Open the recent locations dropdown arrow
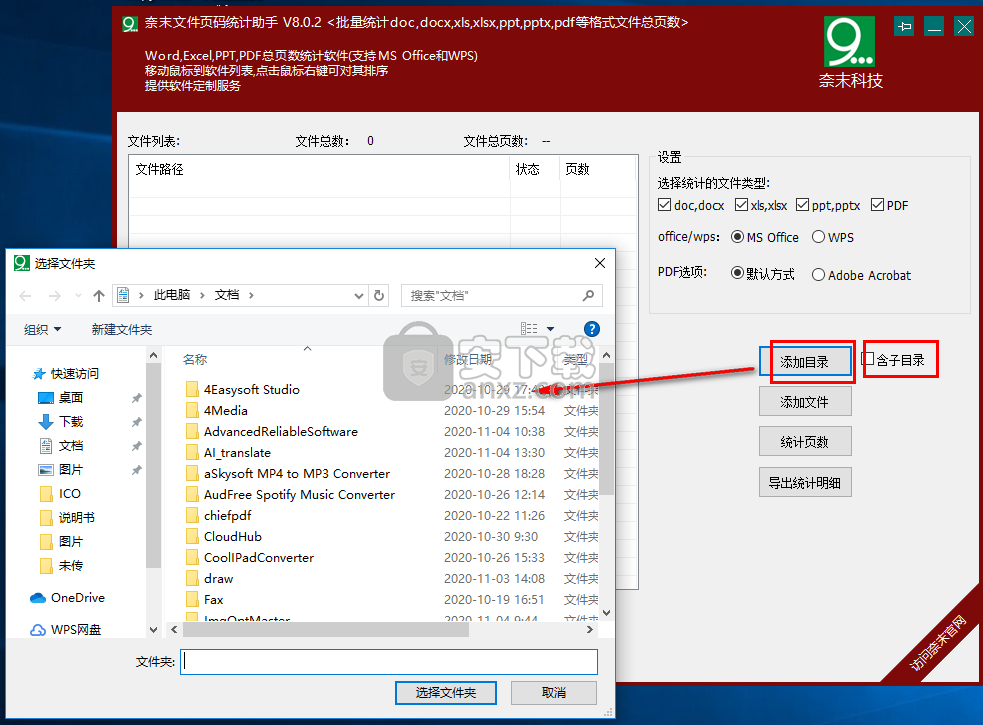The width and height of the screenshot is (983, 725). click(x=78, y=295)
